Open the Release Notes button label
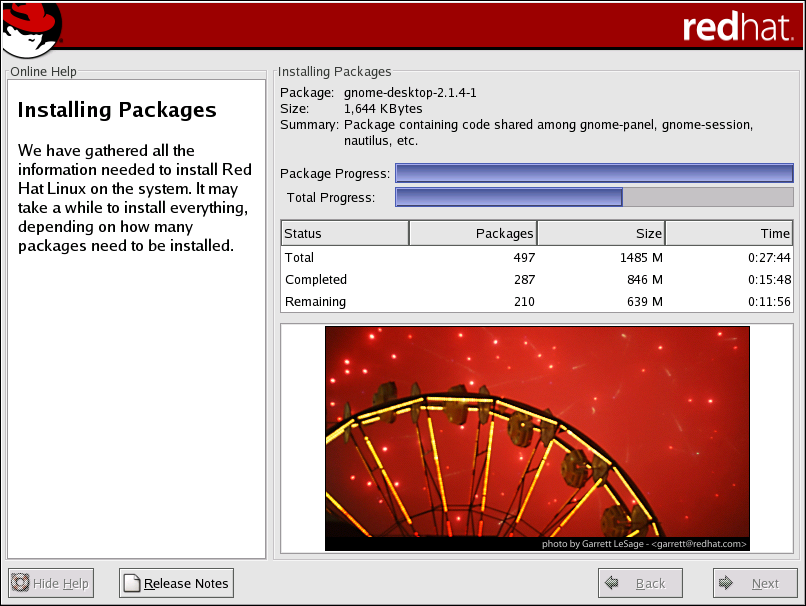Viewport: 806px width, 606px height. [186, 583]
